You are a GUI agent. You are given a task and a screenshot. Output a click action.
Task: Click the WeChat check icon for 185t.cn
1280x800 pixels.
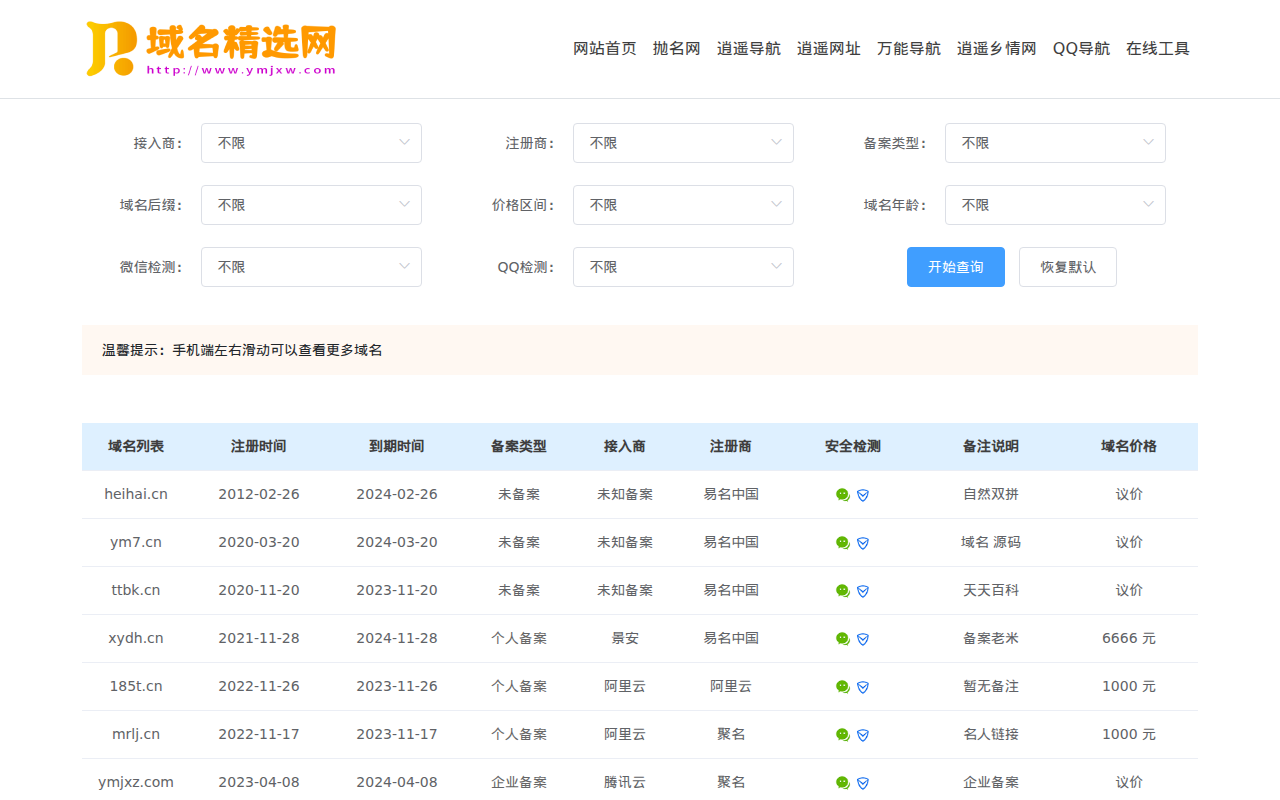tap(843, 687)
